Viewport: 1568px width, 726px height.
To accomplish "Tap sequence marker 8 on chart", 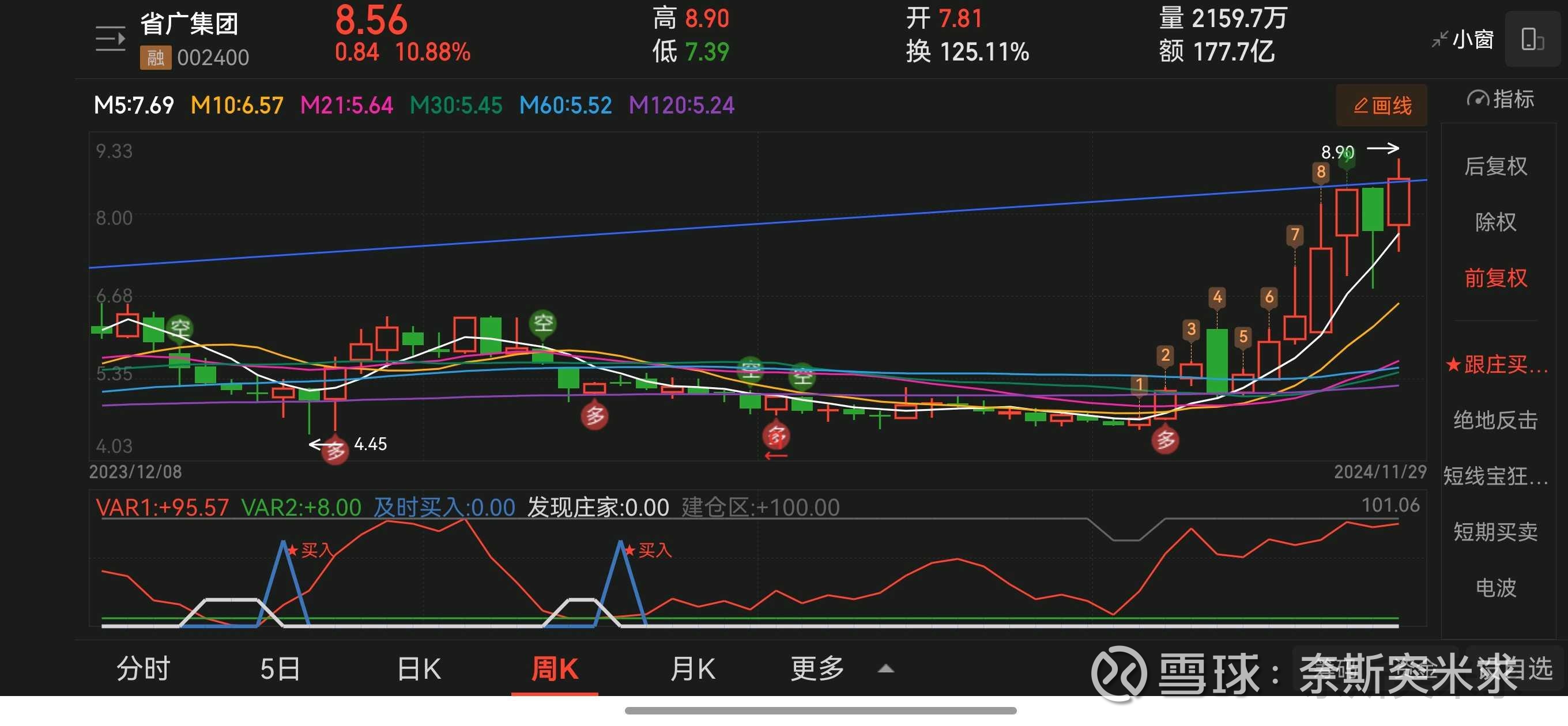I will (1320, 172).
